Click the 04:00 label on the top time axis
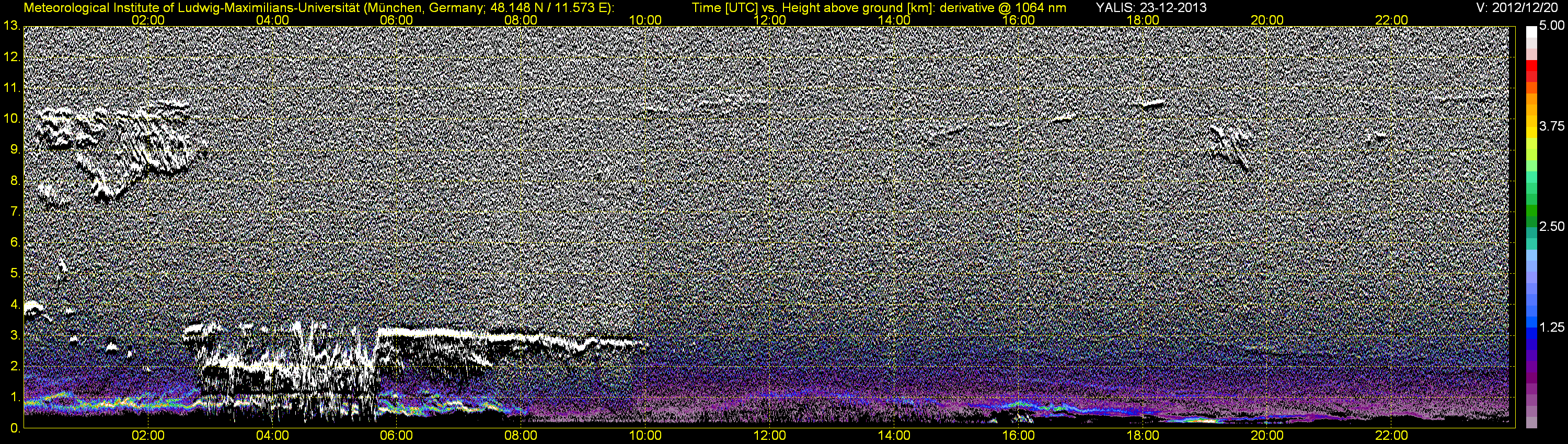 (x=272, y=20)
